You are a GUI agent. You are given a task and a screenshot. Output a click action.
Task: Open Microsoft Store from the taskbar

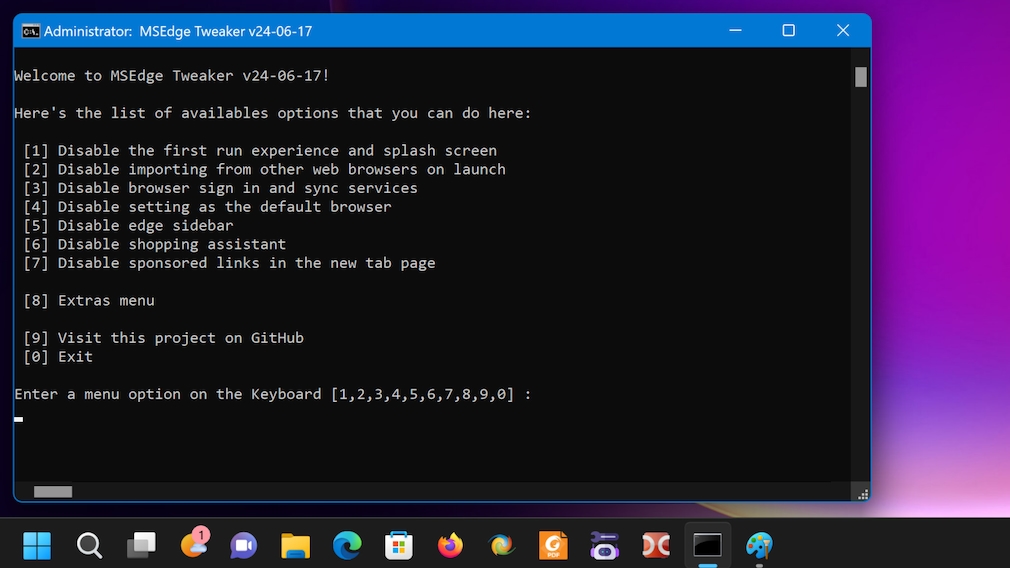399,546
